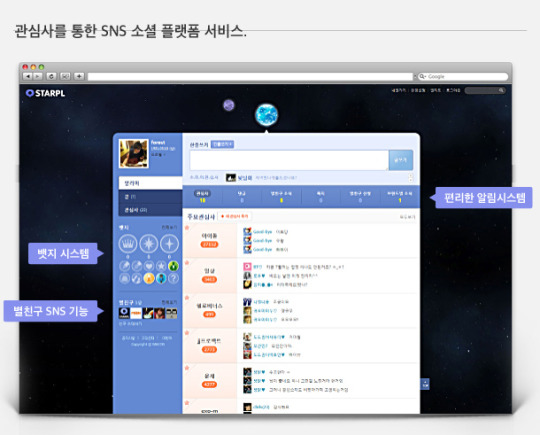Image resolution: width=540 pixels, height=435 pixels.
Task: Click the pink avatar in second interest row
Action: click(247, 267)
